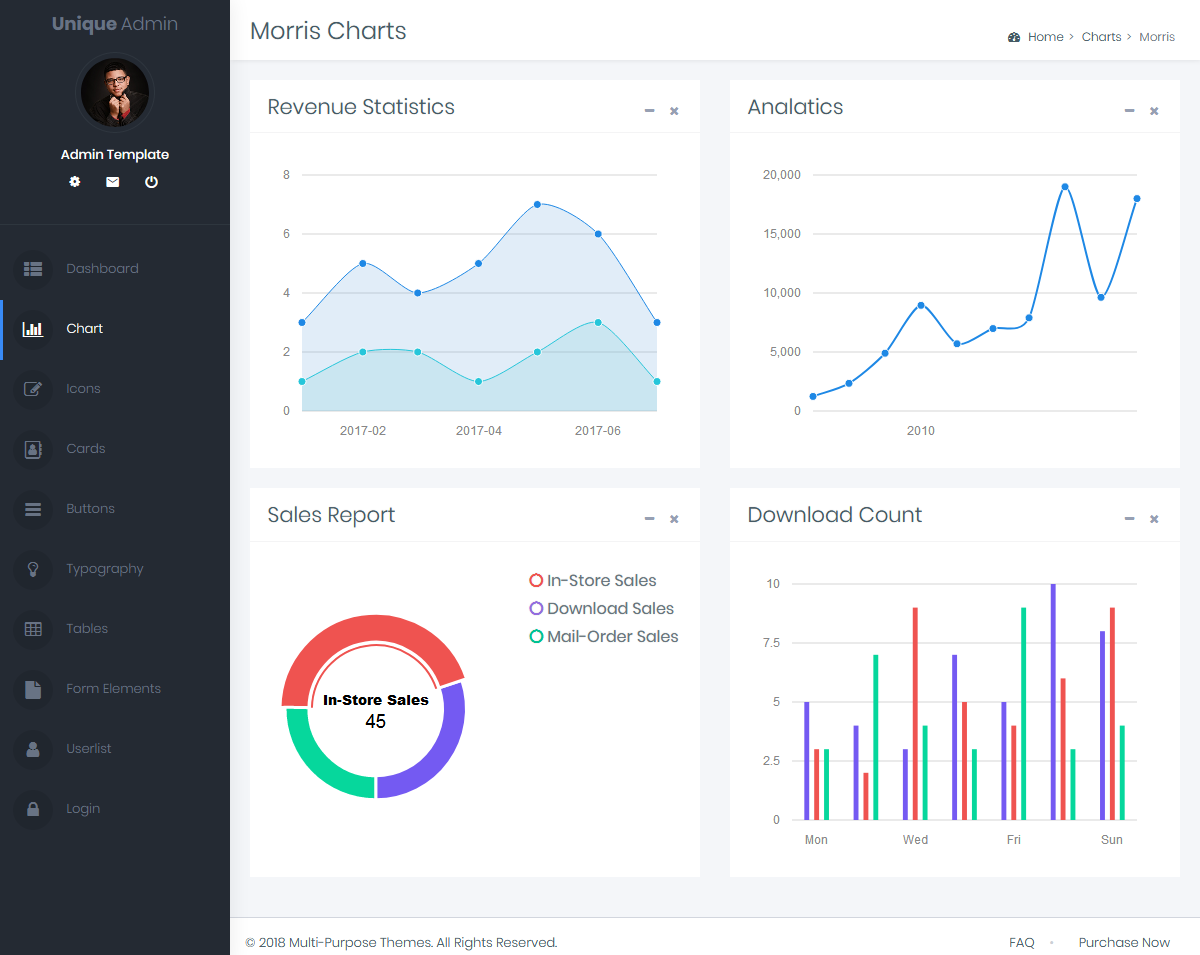This screenshot has width=1200, height=955.
Task: Open the Chart section via its bar-chart icon
Action: click(33, 328)
